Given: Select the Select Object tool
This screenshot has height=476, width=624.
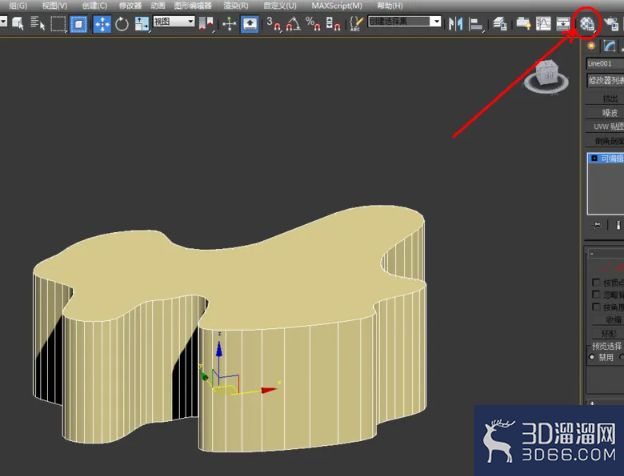Looking at the screenshot, I should click(x=18, y=24).
